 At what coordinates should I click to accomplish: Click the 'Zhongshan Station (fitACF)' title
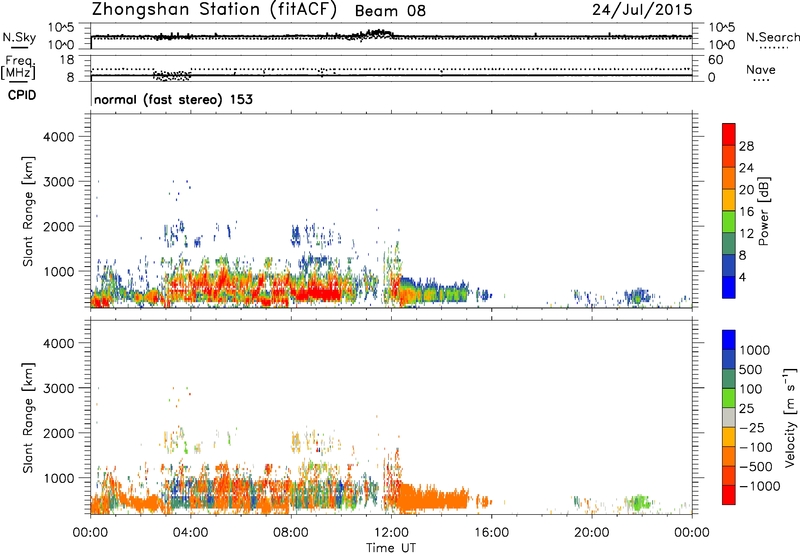(x=214, y=10)
